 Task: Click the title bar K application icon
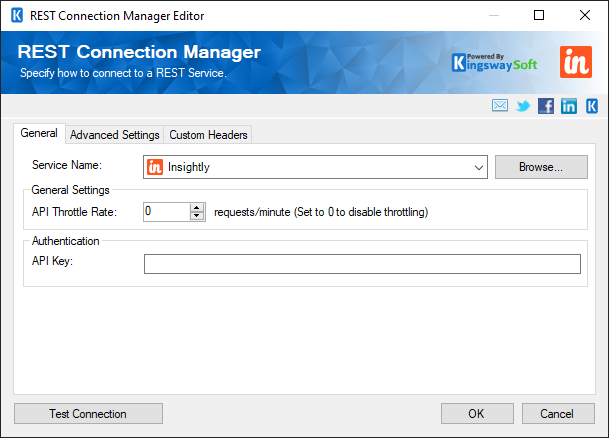pos(17,16)
